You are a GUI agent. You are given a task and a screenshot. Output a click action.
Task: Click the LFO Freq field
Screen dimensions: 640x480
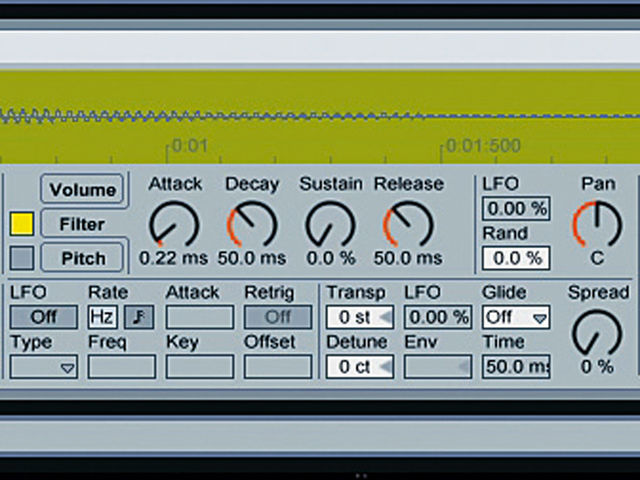click(x=122, y=367)
